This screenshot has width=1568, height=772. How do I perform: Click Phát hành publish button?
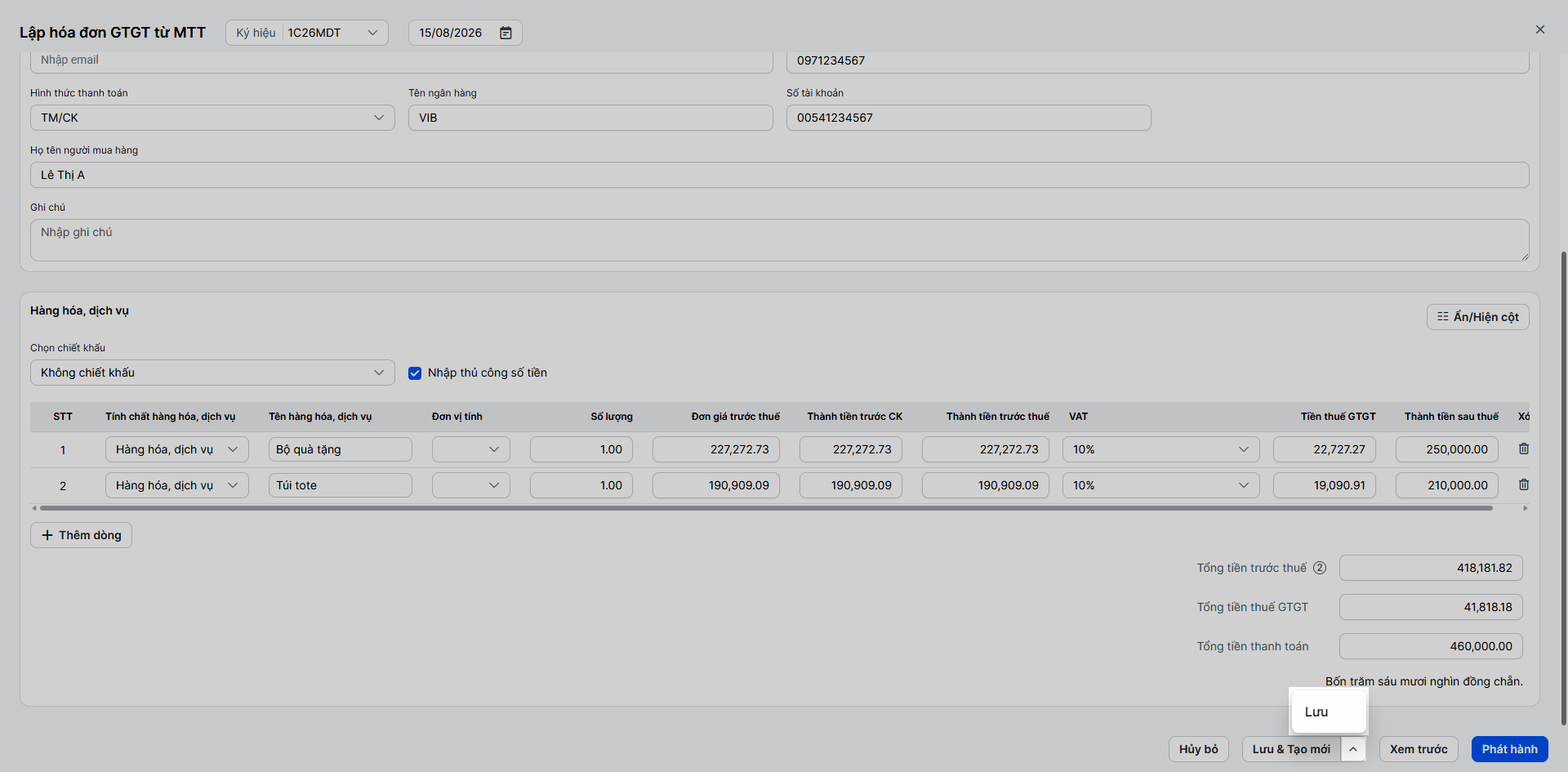tap(1510, 749)
